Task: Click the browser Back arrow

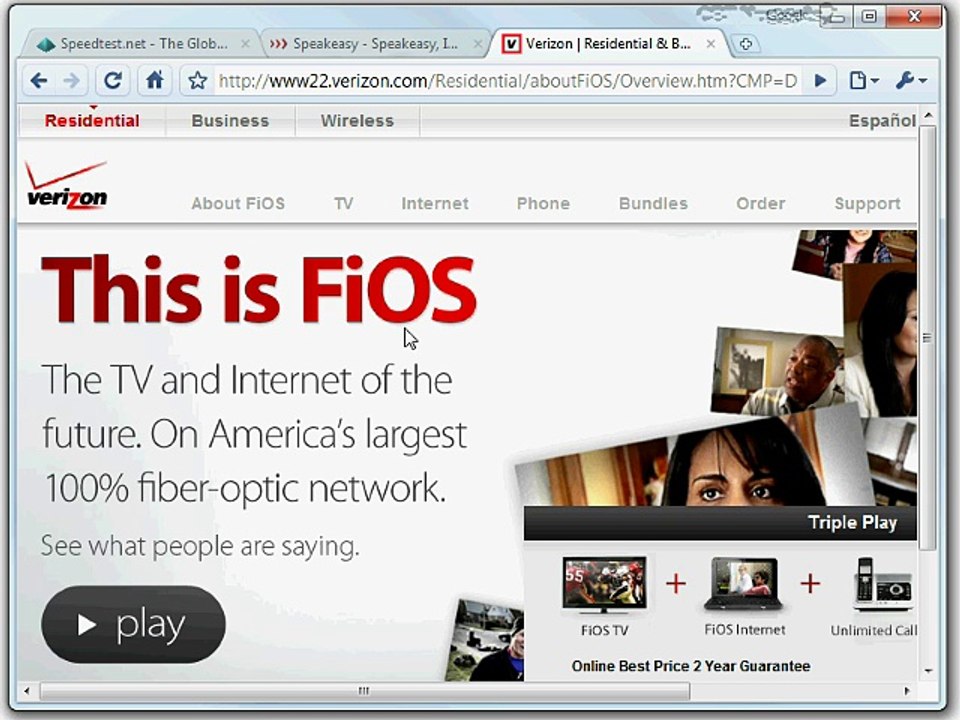Action: tap(39, 80)
